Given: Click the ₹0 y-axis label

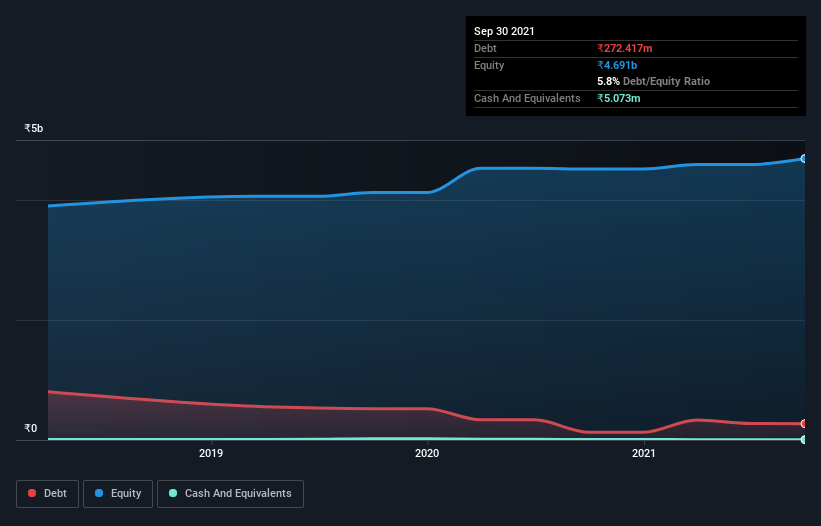Looking at the screenshot, I should click(31, 428).
